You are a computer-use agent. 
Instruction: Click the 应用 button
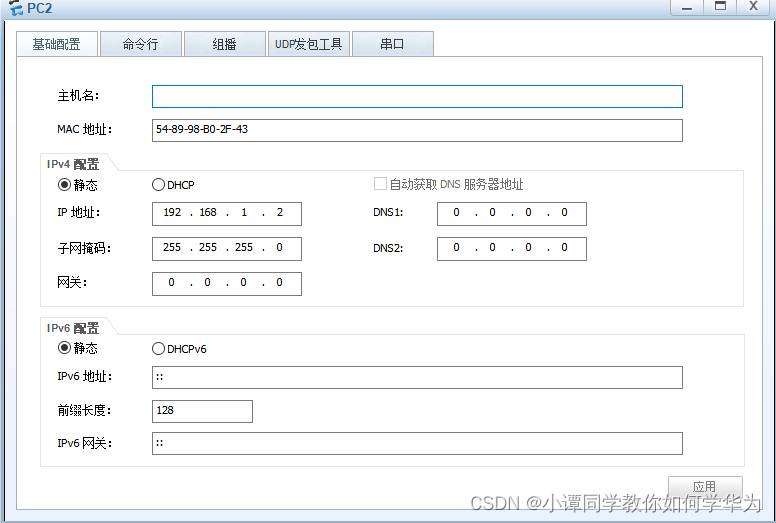[x=705, y=486]
